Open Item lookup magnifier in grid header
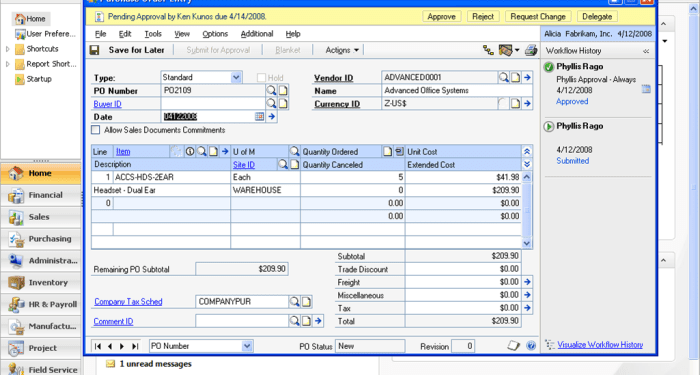700x375 pixels. (x=202, y=151)
